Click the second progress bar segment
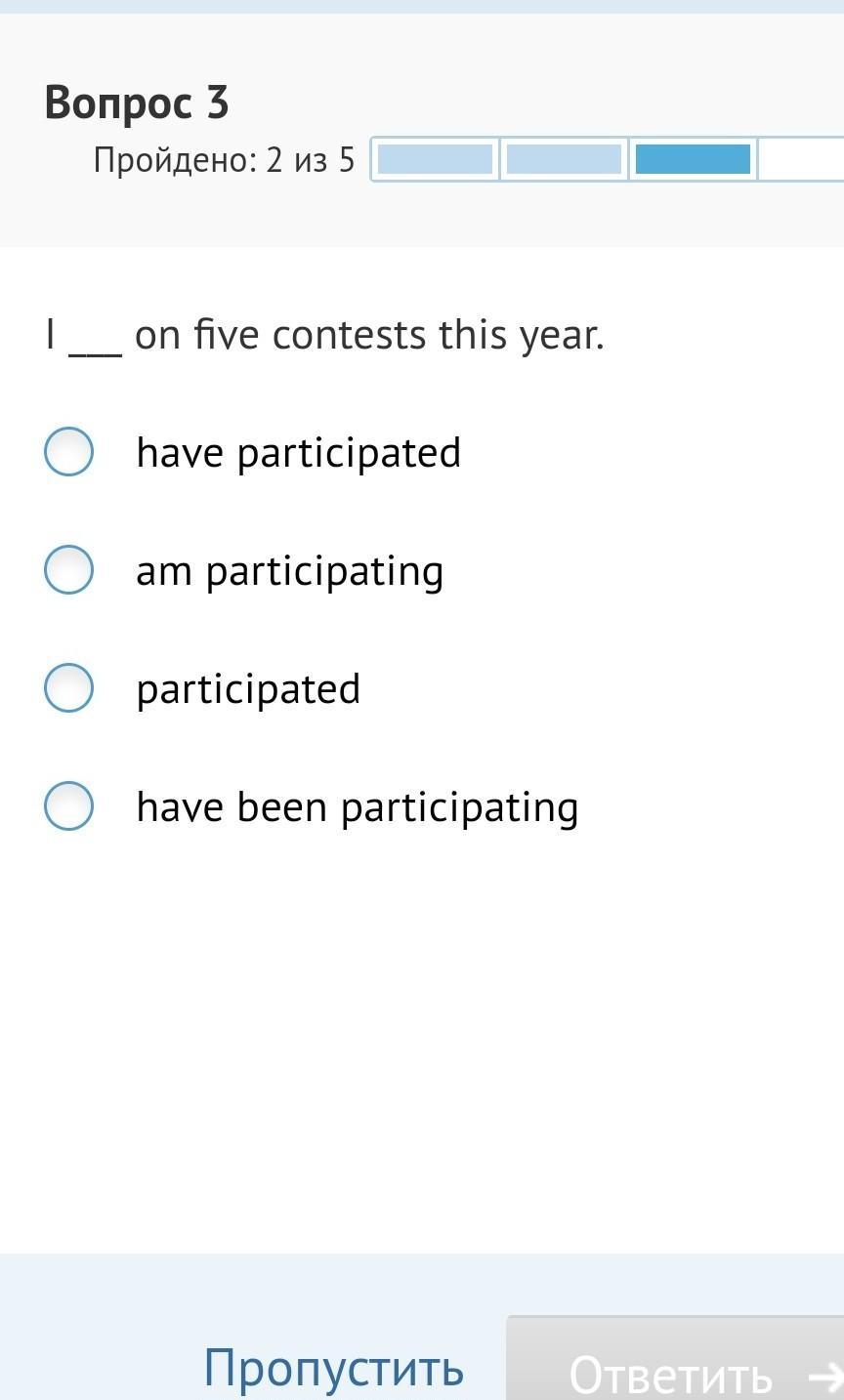The image size is (844, 1400). [x=564, y=159]
